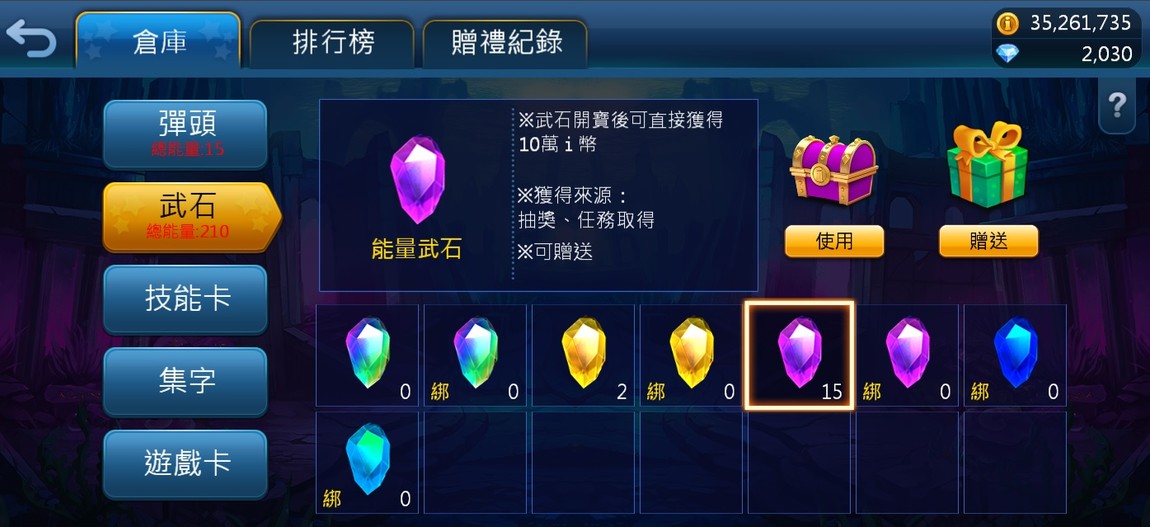This screenshot has width=1150, height=527.
Task: Click the 使用 button
Action: pyautogui.click(x=834, y=241)
